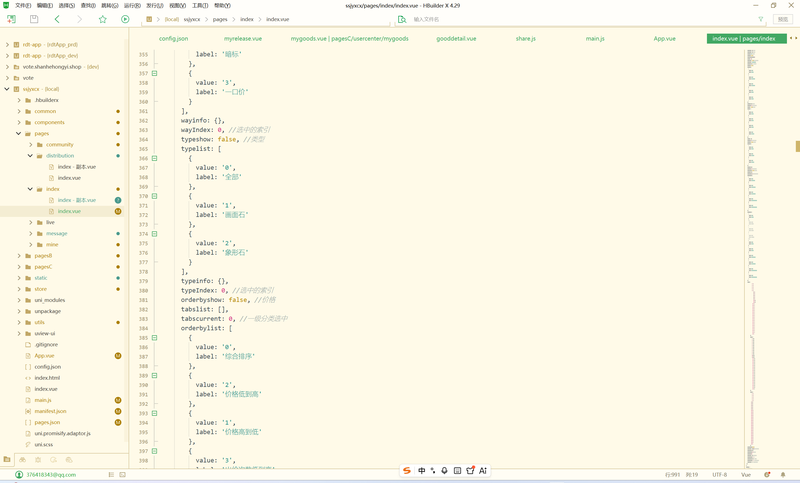The image size is (800, 483).
Task: Click the AI icon in IME bar
Action: (483, 470)
